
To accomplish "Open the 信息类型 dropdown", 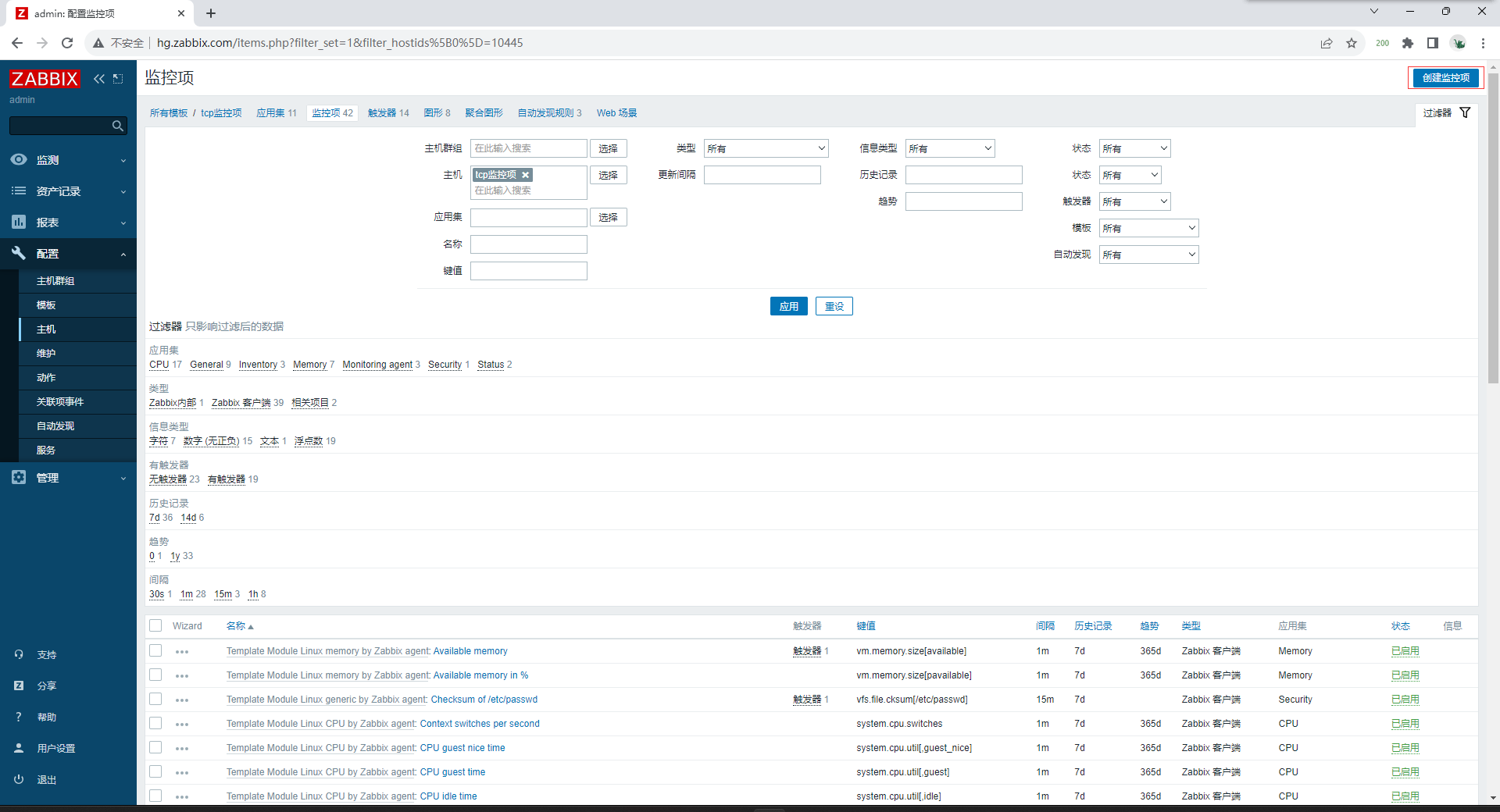I will click(949, 148).
